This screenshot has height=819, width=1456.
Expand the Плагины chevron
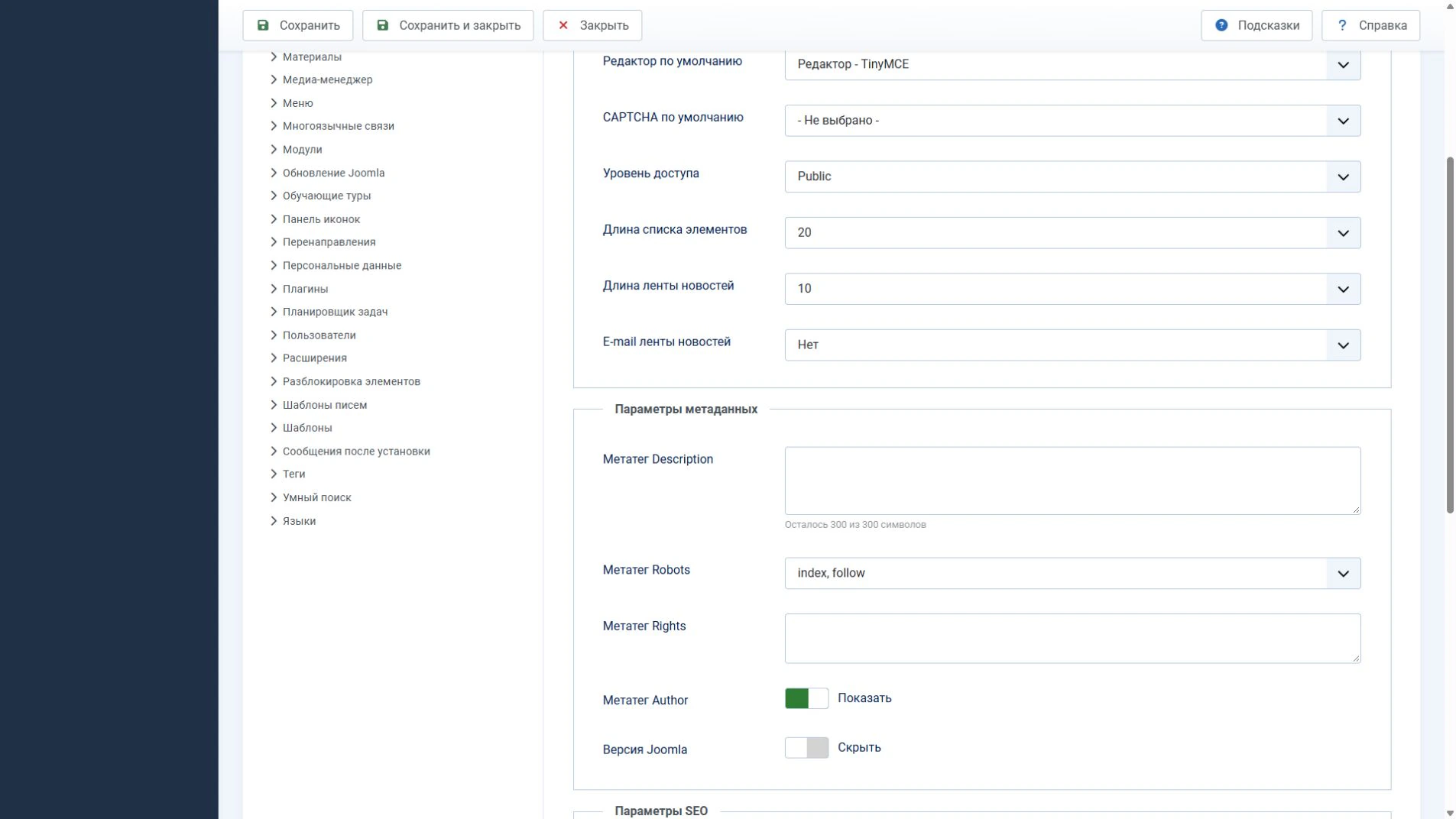point(274,289)
